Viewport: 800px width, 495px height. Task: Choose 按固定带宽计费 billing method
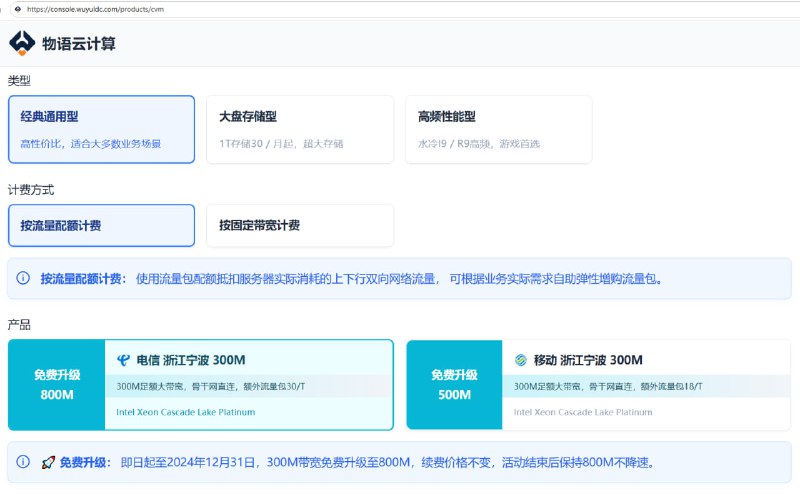tap(300, 226)
